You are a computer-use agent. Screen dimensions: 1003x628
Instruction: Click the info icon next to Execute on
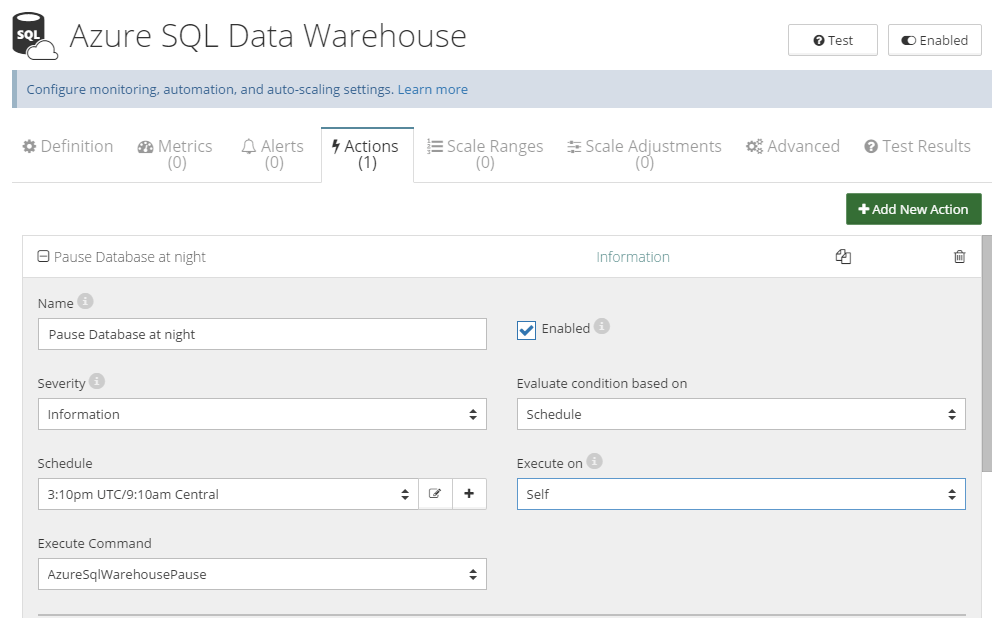(x=594, y=461)
